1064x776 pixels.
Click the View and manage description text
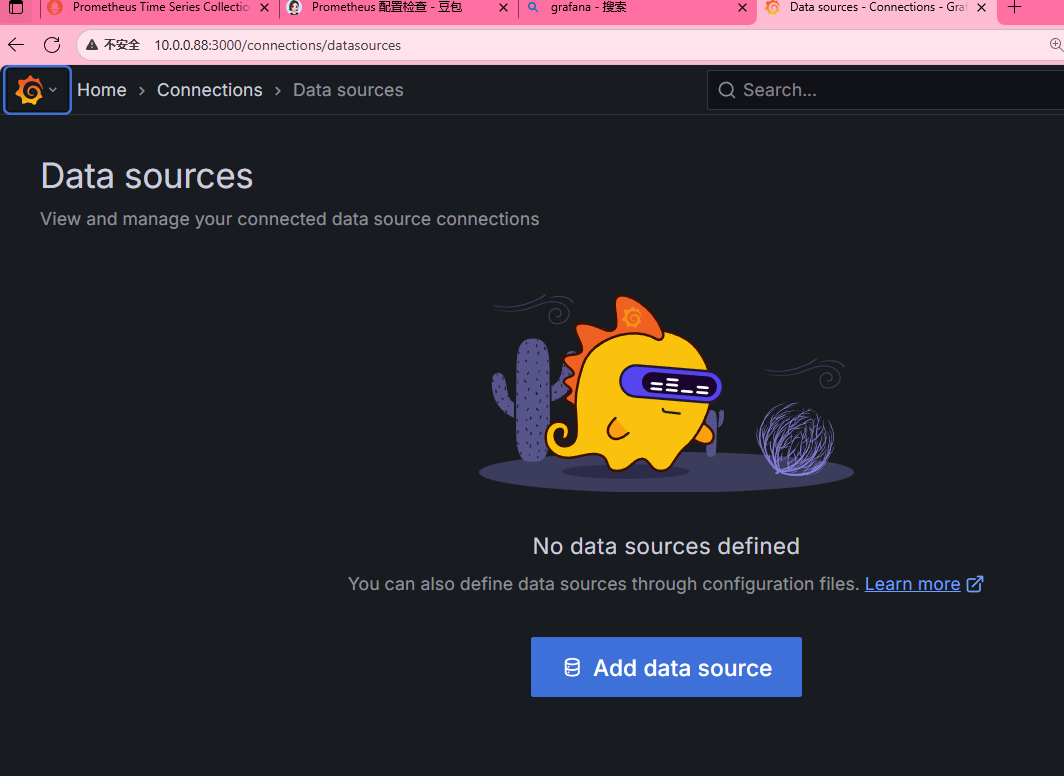(290, 219)
